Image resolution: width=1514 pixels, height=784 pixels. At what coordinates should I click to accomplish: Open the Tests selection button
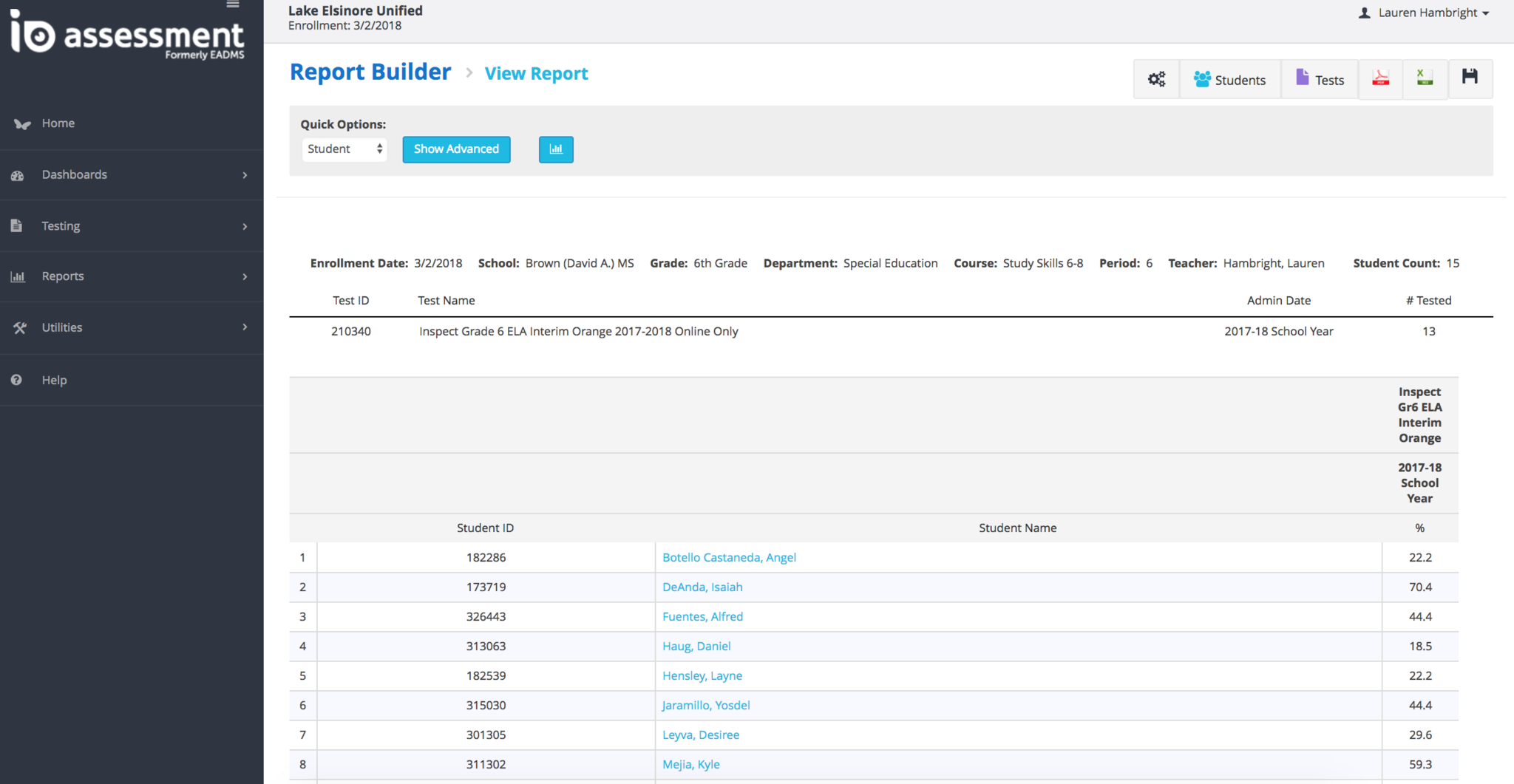1320,80
